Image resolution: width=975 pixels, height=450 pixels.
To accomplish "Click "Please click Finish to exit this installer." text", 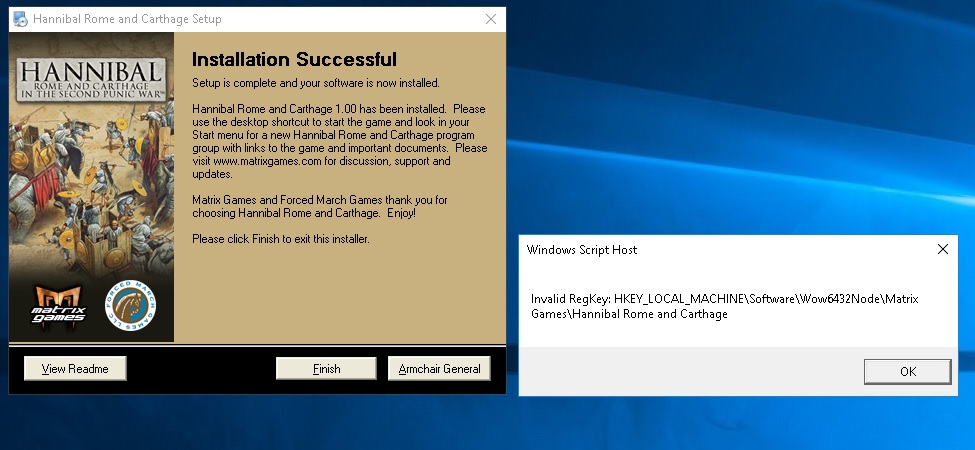I will point(280,239).
